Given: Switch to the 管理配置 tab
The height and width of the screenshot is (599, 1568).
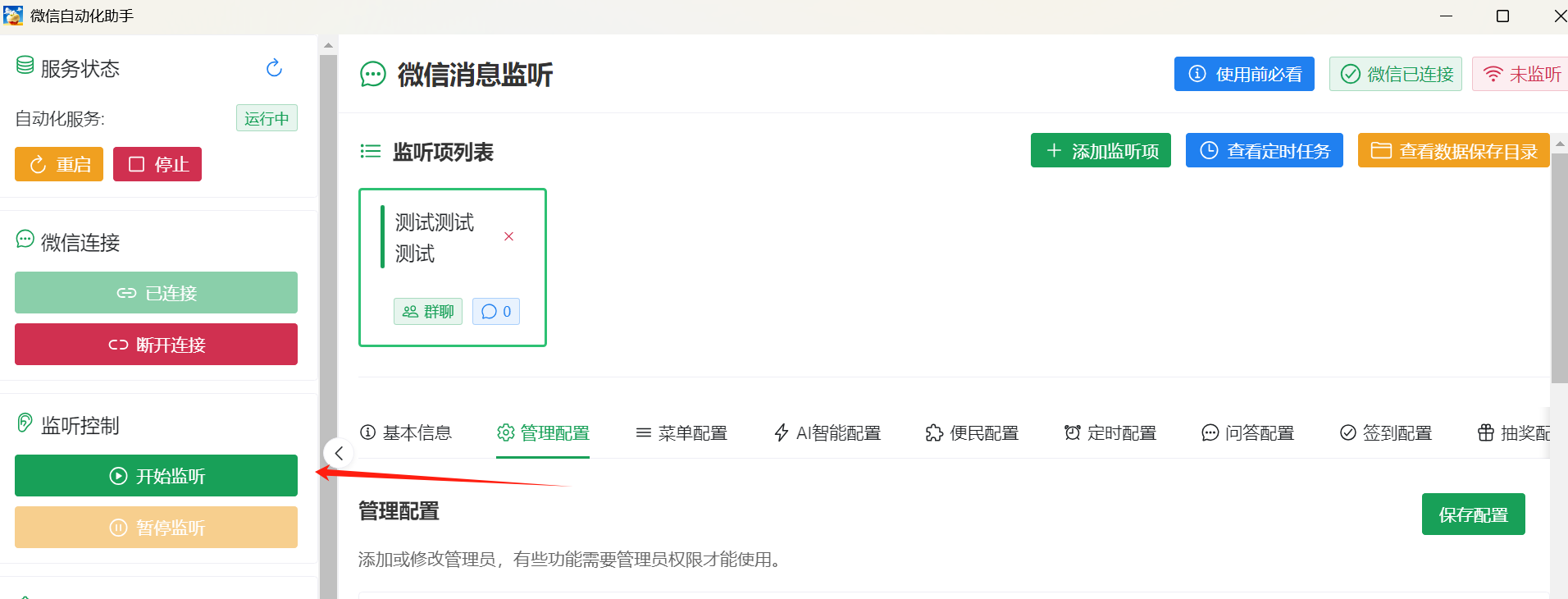Looking at the screenshot, I should click(543, 432).
